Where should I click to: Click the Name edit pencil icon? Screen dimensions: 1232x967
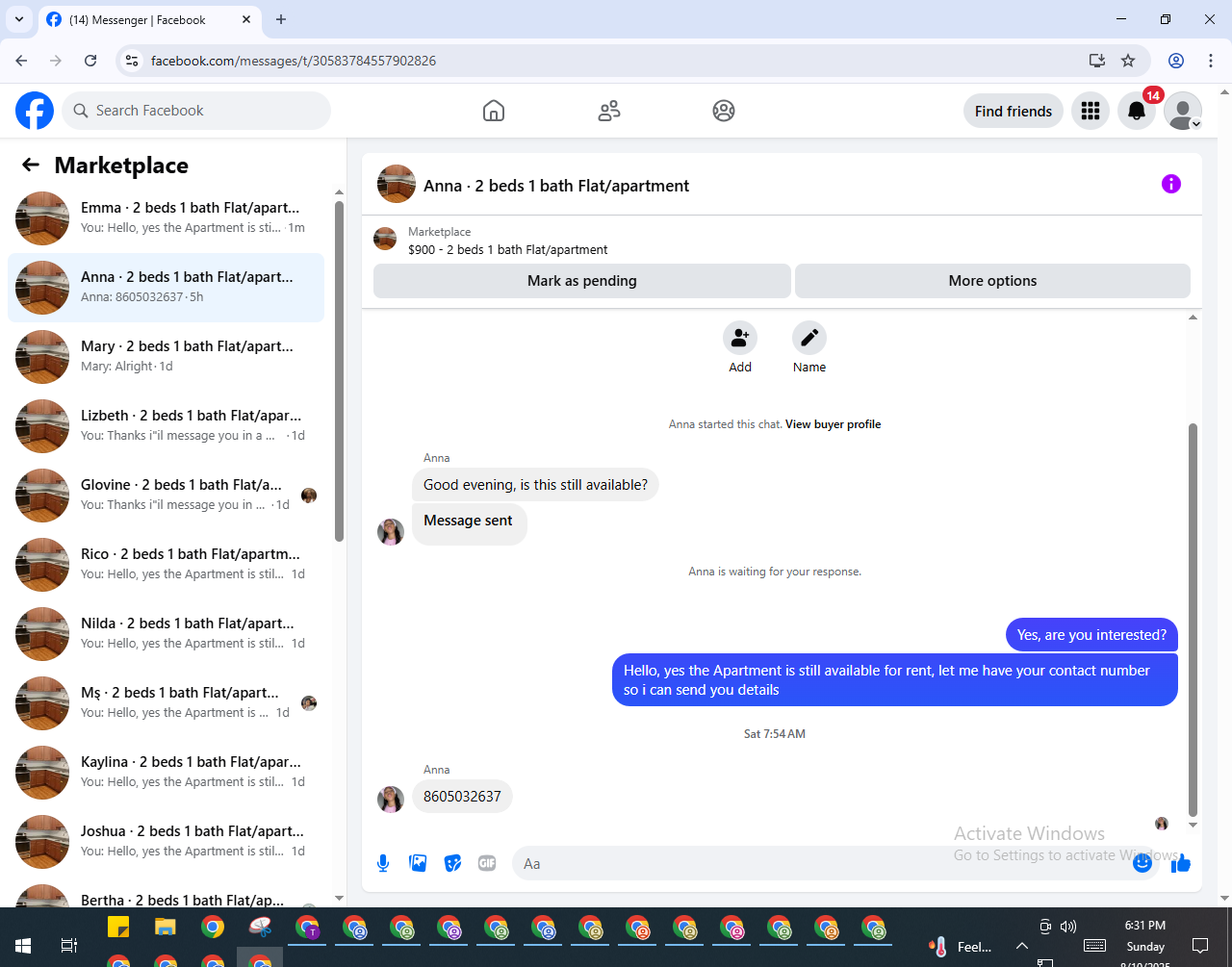(x=809, y=338)
